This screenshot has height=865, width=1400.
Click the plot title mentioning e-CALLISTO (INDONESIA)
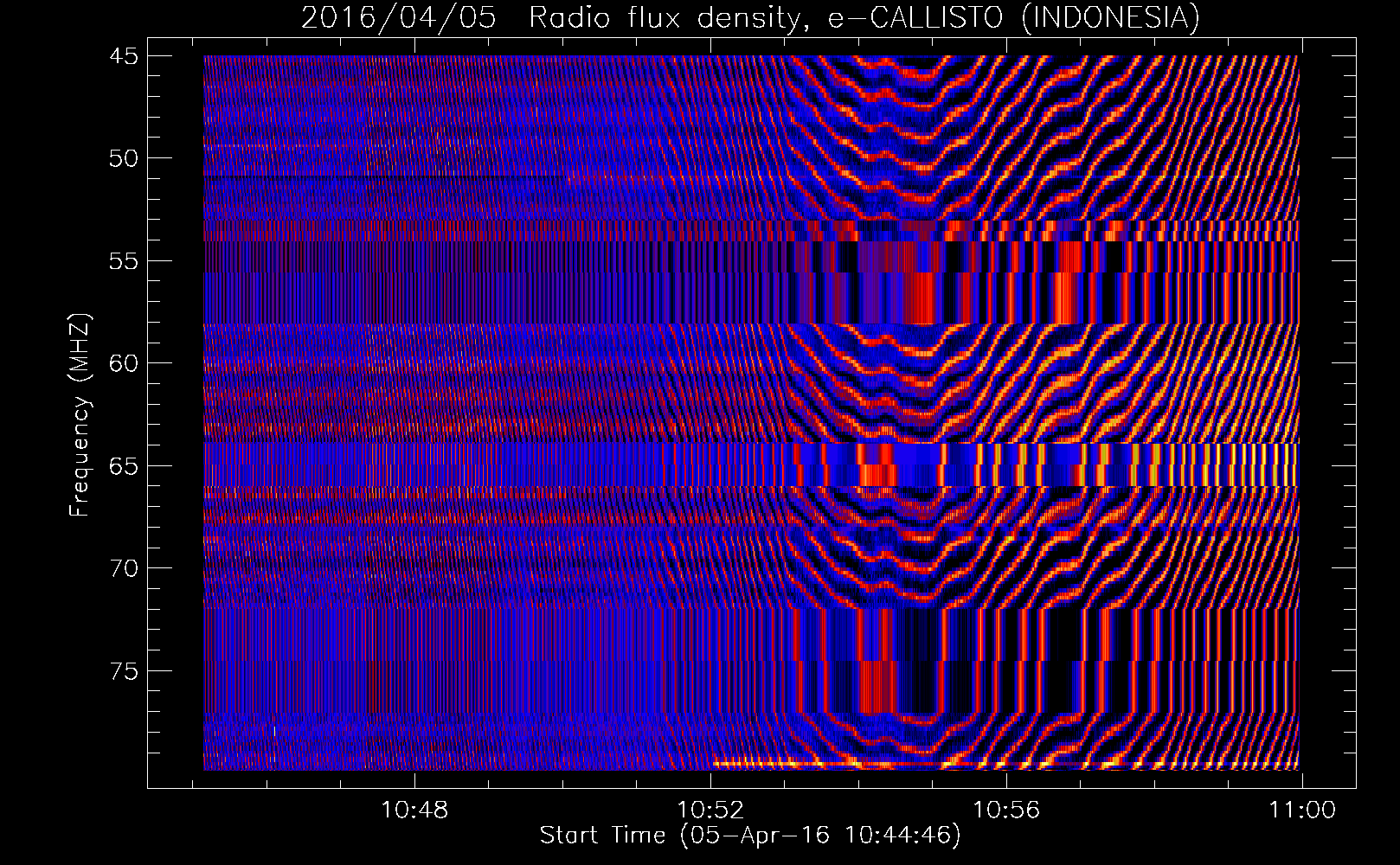(750, 17)
